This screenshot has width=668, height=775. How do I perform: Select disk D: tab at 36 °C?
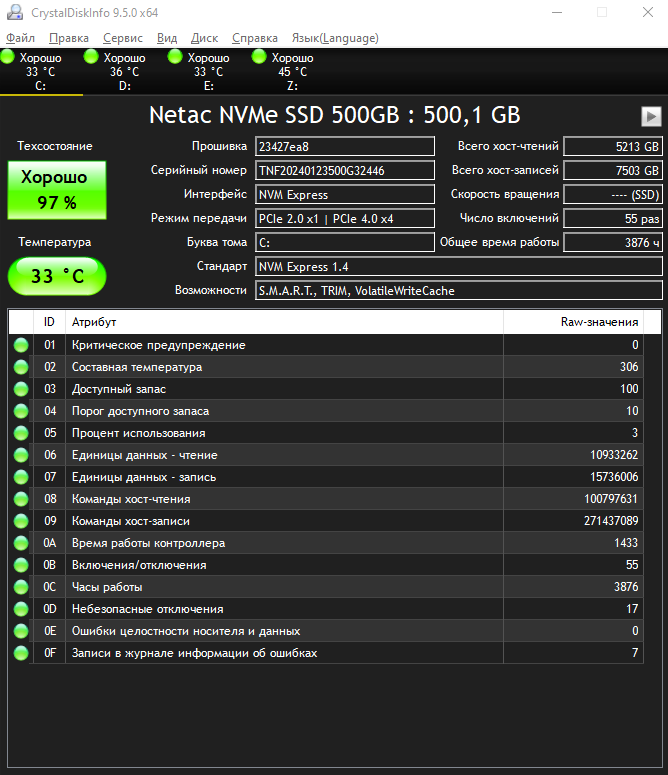pyautogui.click(x=125, y=72)
